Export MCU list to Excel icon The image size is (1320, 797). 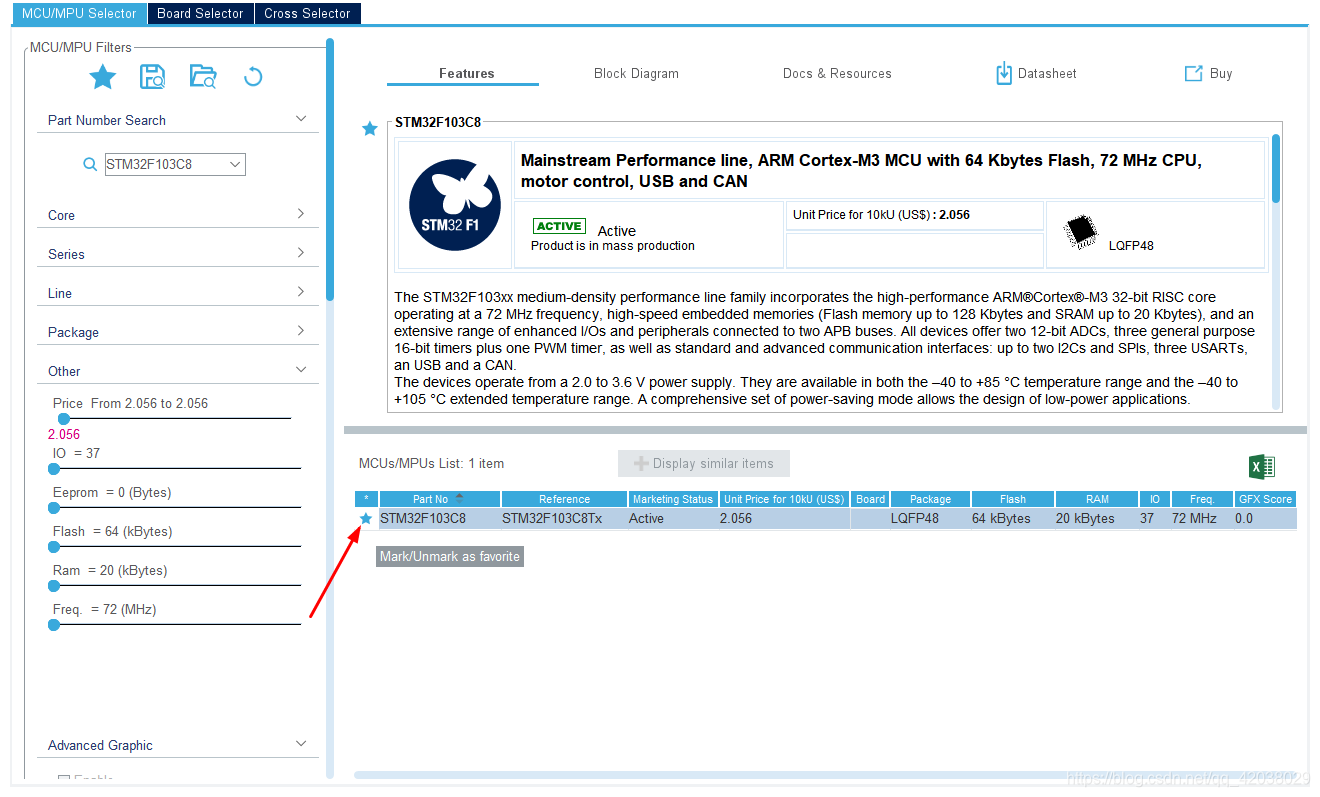[x=1262, y=467]
